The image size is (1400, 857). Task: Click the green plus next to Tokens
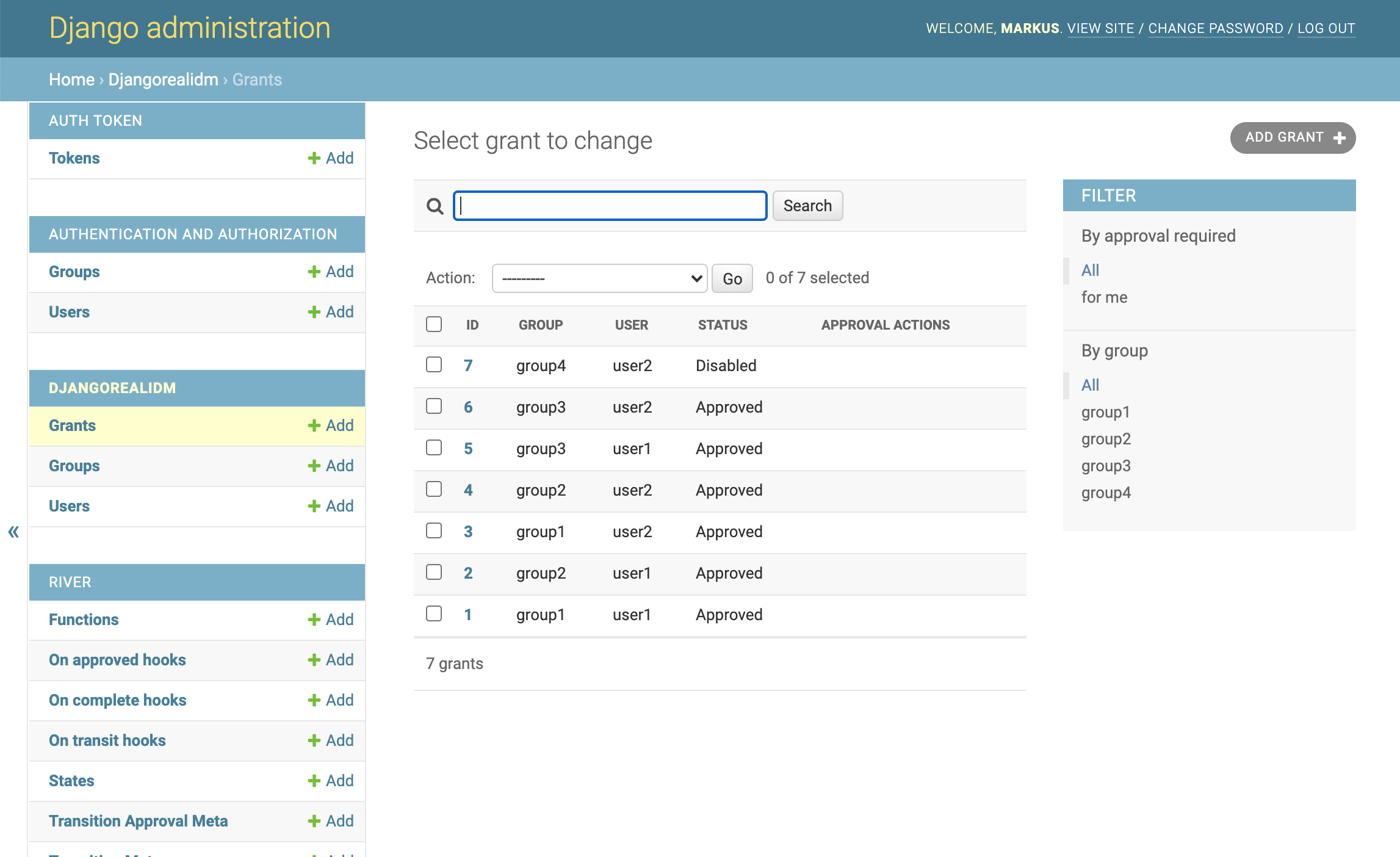pyautogui.click(x=314, y=158)
